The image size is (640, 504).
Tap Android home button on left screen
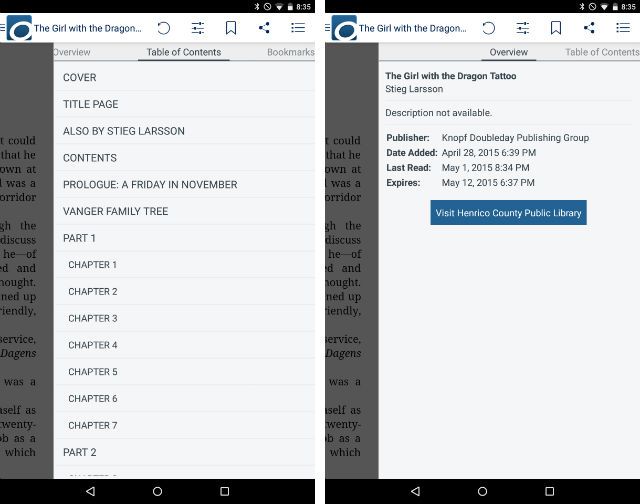coord(158,491)
